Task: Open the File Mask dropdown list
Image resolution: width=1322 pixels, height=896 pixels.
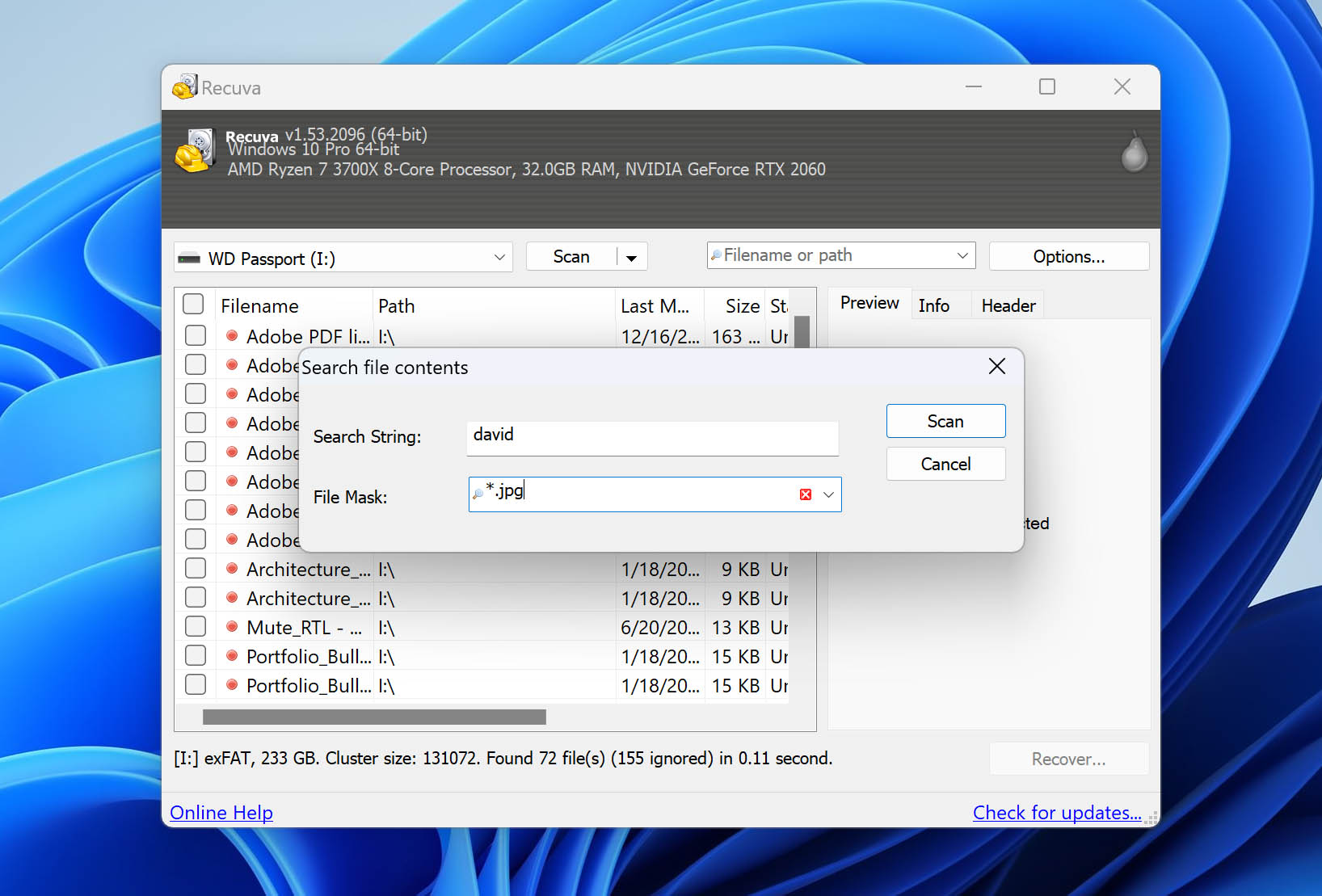Action: pyautogui.click(x=827, y=494)
